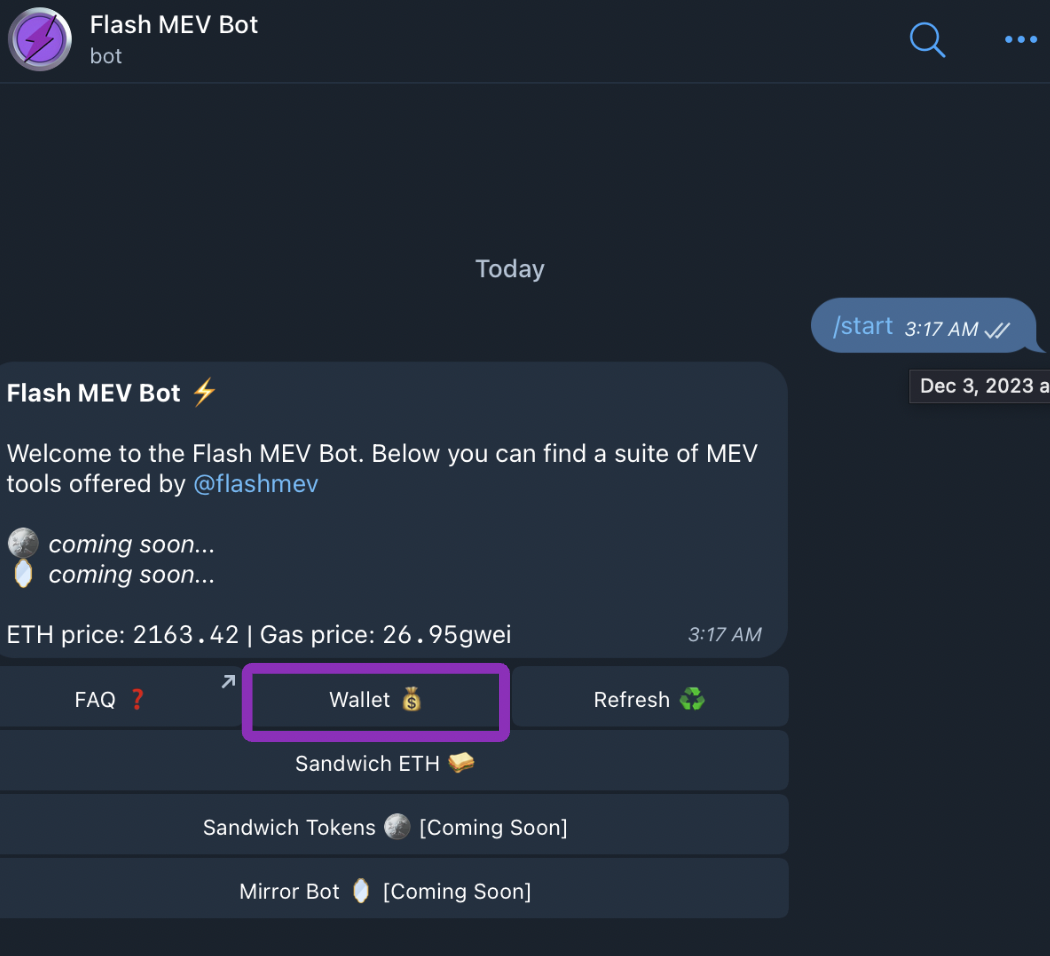Open the @flashmev mention link
Viewport: 1050px width, 956px height.
(x=256, y=484)
